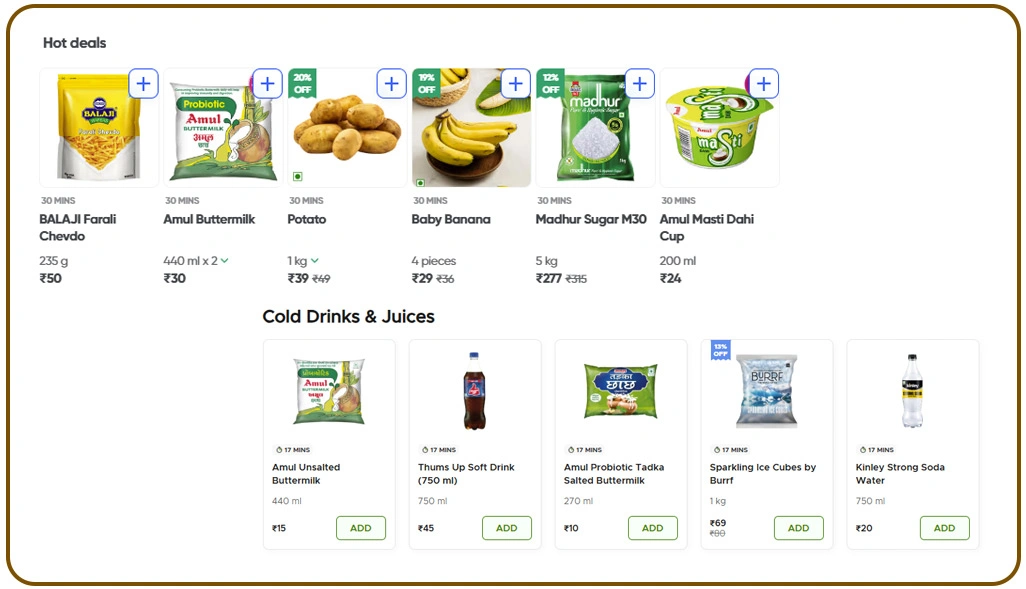Select the Madhur Sugar M30 product image
The height and width of the screenshot is (589, 1026).
click(x=595, y=128)
